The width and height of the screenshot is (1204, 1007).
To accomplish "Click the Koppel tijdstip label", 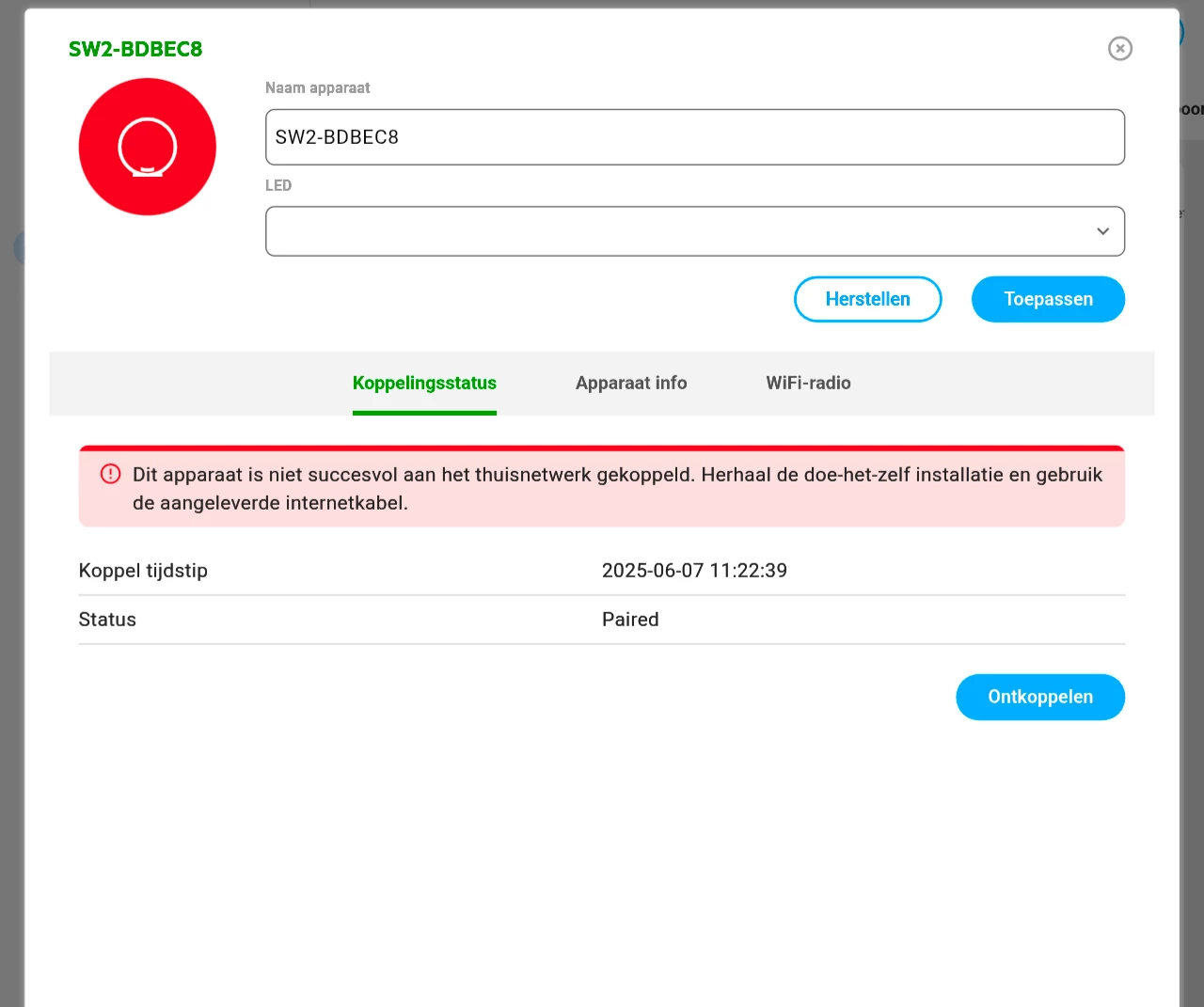I will click(143, 571).
